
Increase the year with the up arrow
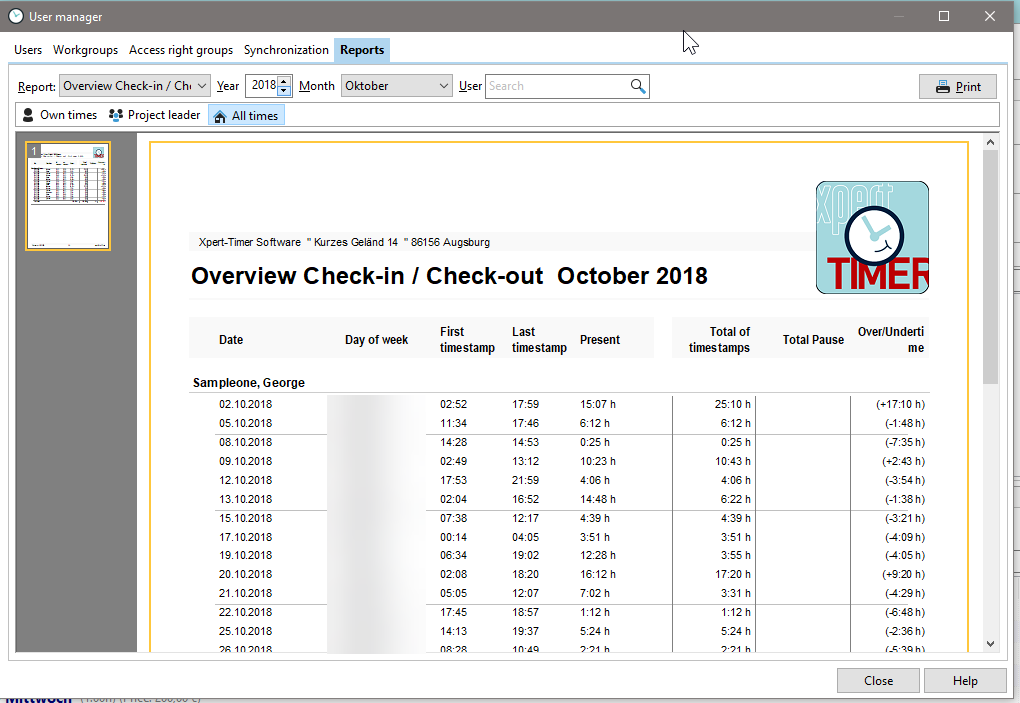[284, 81]
